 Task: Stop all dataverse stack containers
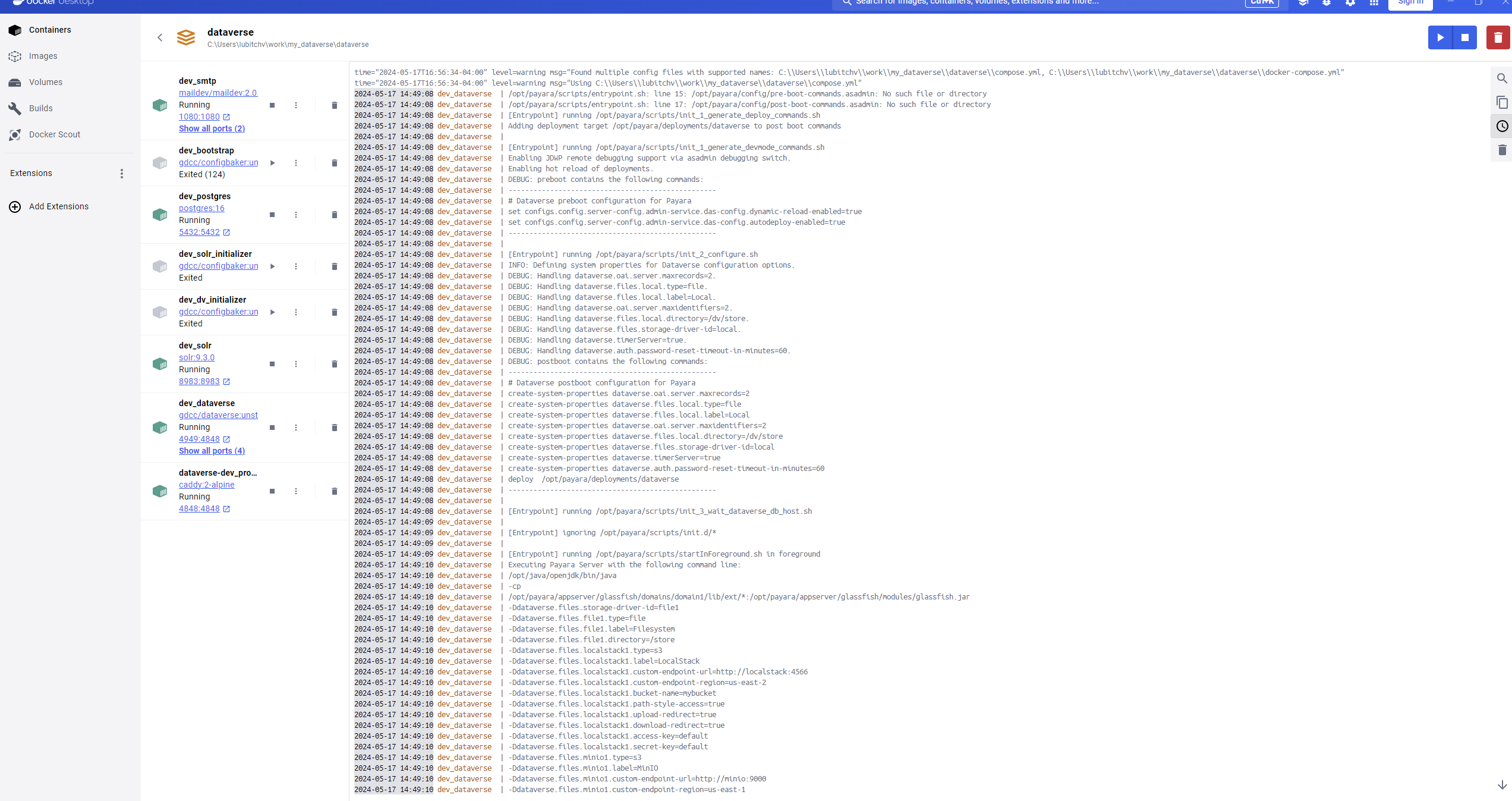point(1465,37)
